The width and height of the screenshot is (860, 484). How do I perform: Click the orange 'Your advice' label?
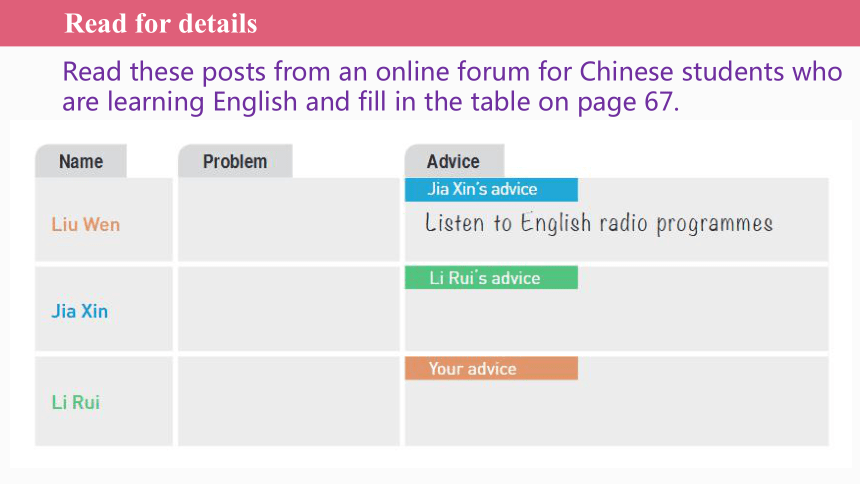coord(491,368)
